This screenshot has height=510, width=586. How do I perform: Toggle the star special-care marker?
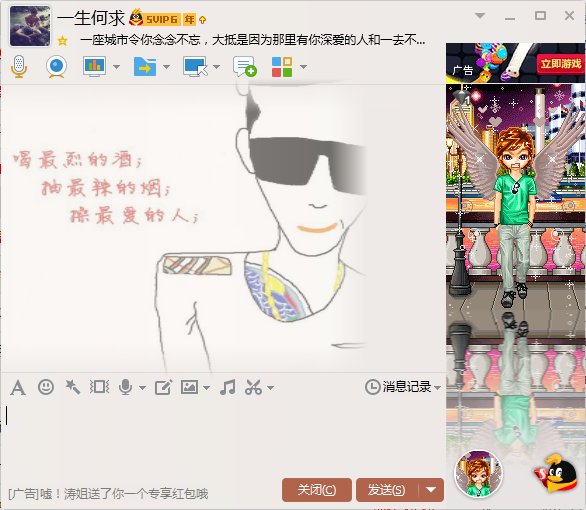pos(62,40)
